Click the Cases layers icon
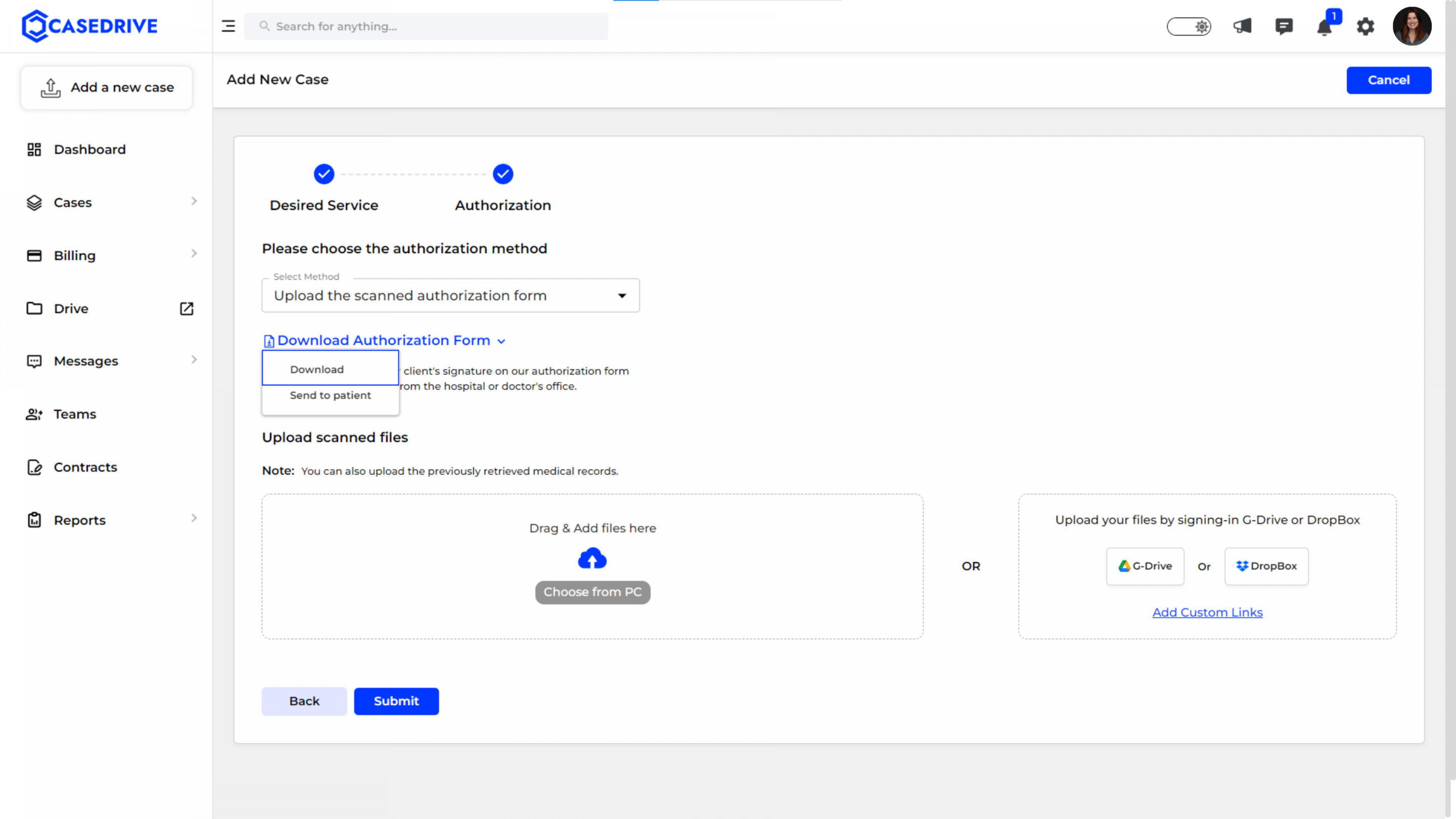This screenshot has width=1456, height=819. [34, 202]
